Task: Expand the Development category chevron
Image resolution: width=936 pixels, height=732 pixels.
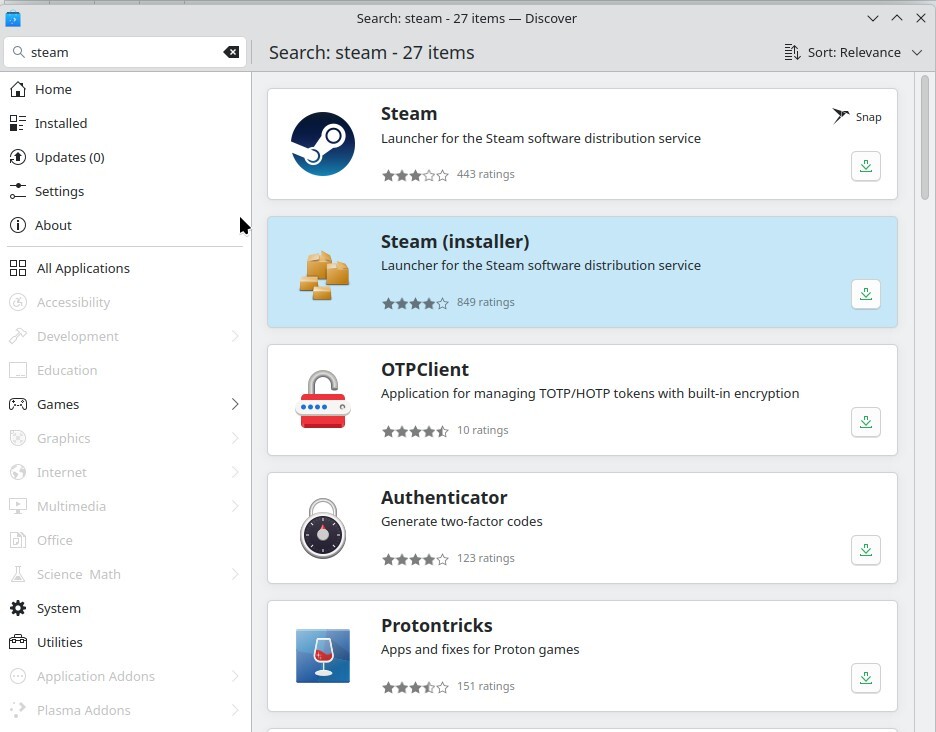Action: click(235, 336)
